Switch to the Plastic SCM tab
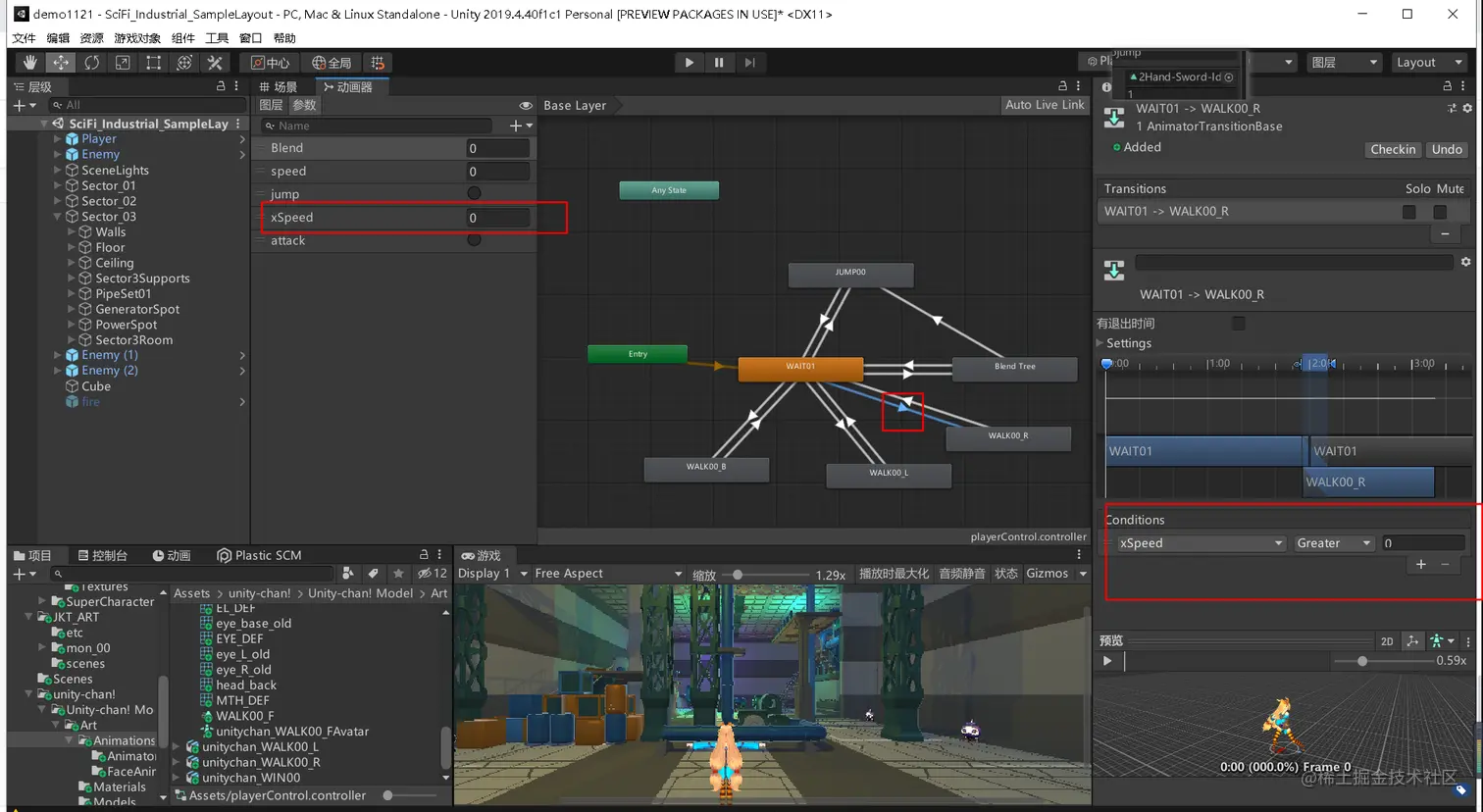 click(260, 555)
